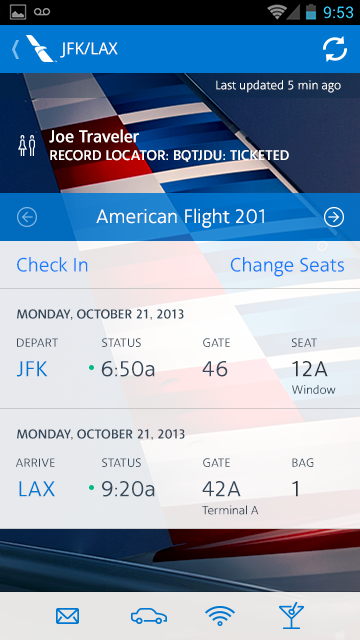Open the envelope message icon
360x640 pixels.
(67, 616)
